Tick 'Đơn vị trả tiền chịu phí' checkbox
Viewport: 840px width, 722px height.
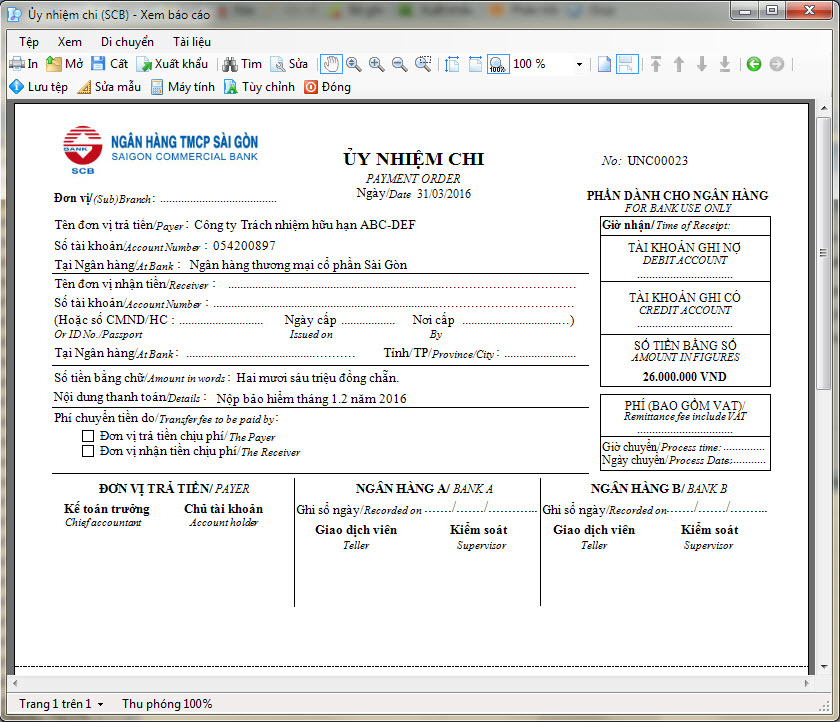click(88, 436)
